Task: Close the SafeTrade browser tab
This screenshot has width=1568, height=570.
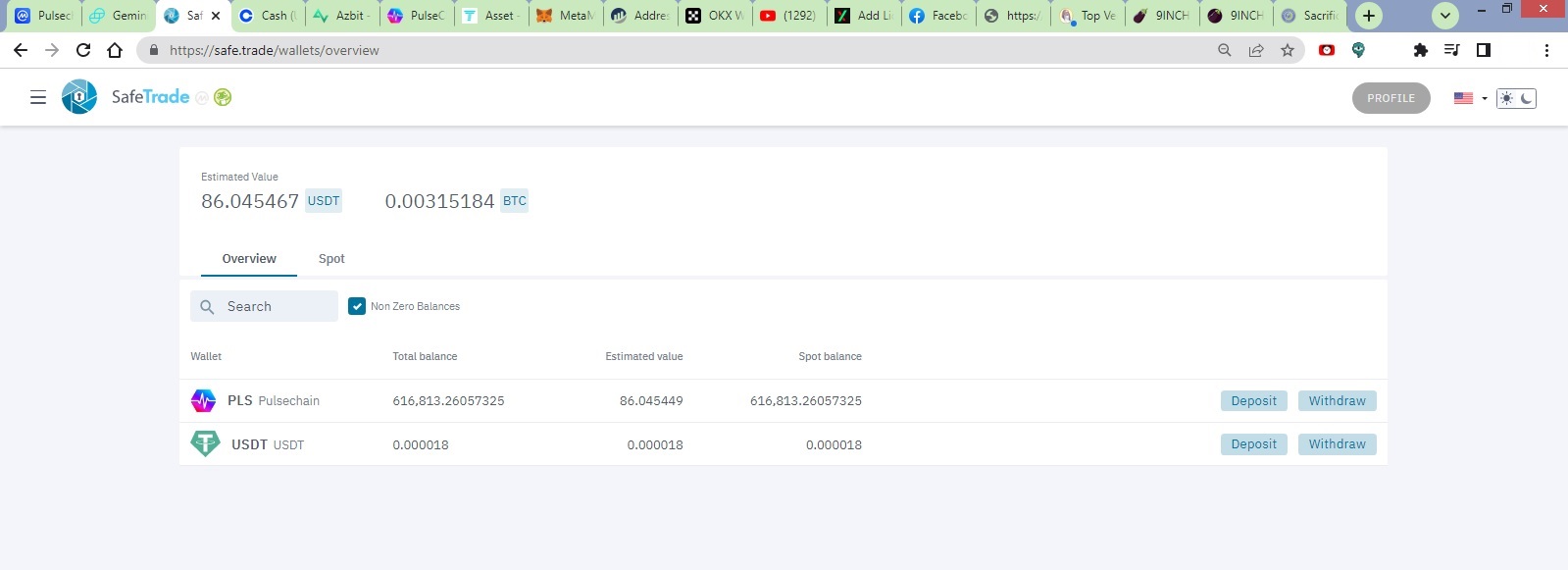Action: tap(216, 16)
